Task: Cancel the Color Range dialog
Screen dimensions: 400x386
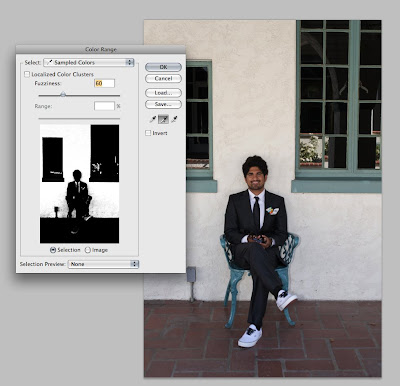Action: coord(163,79)
